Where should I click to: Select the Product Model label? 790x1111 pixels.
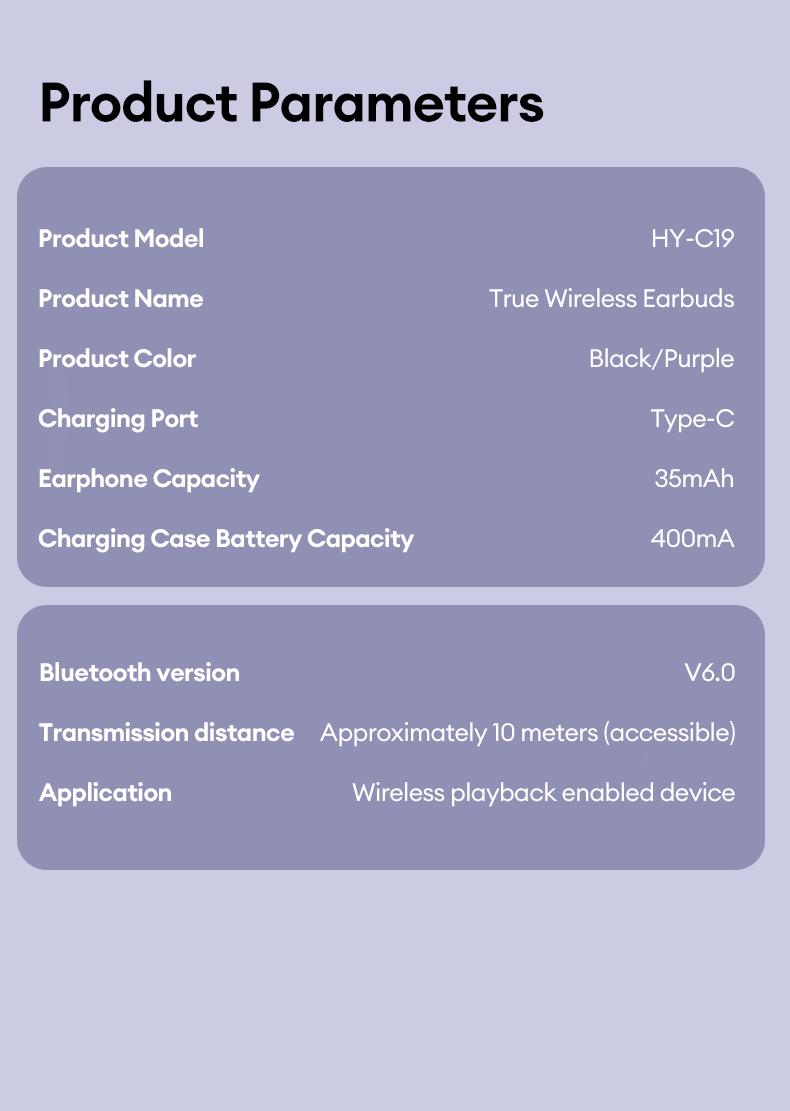(121, 239)
